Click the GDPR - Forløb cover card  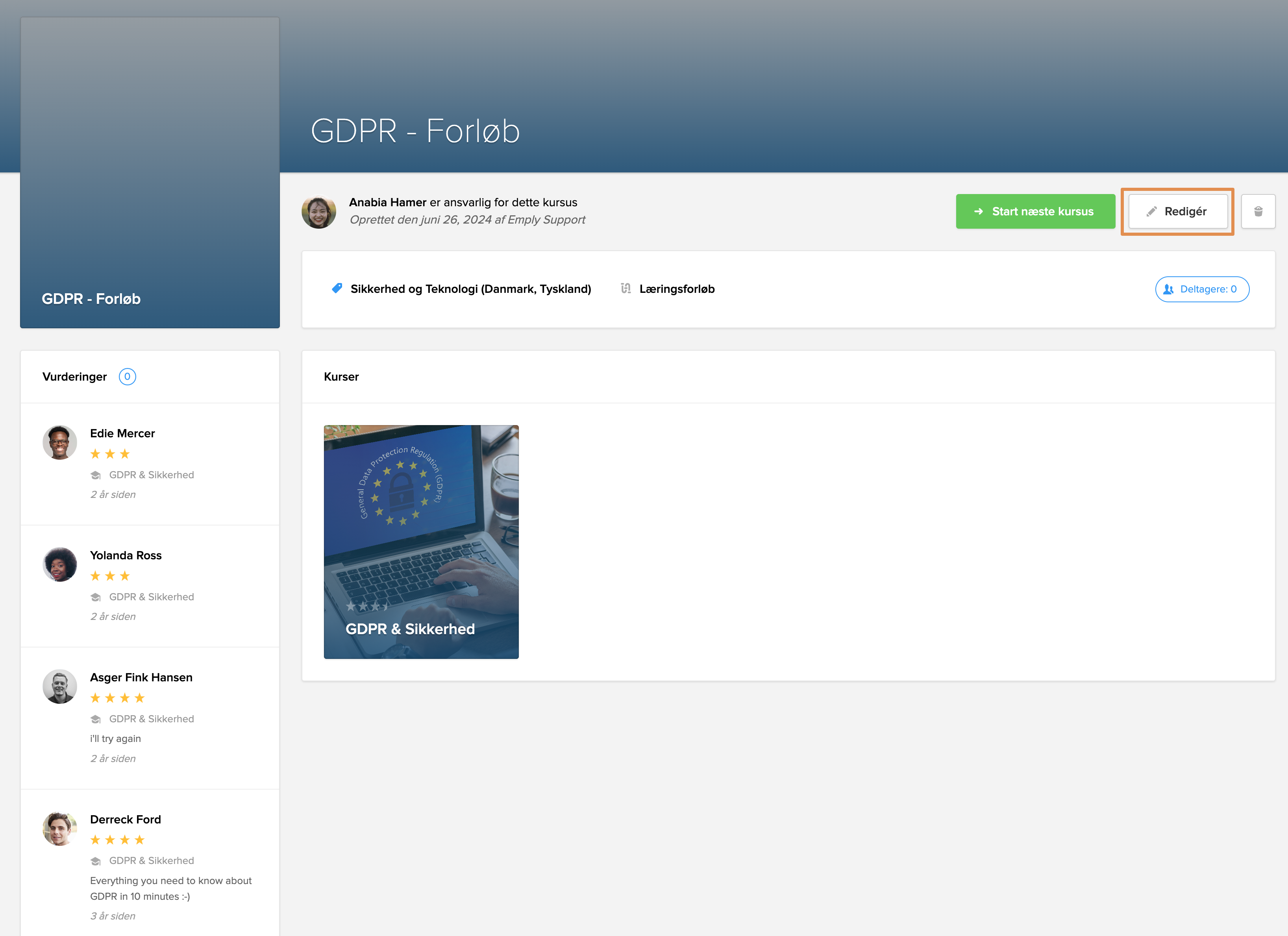click(150, 173)
